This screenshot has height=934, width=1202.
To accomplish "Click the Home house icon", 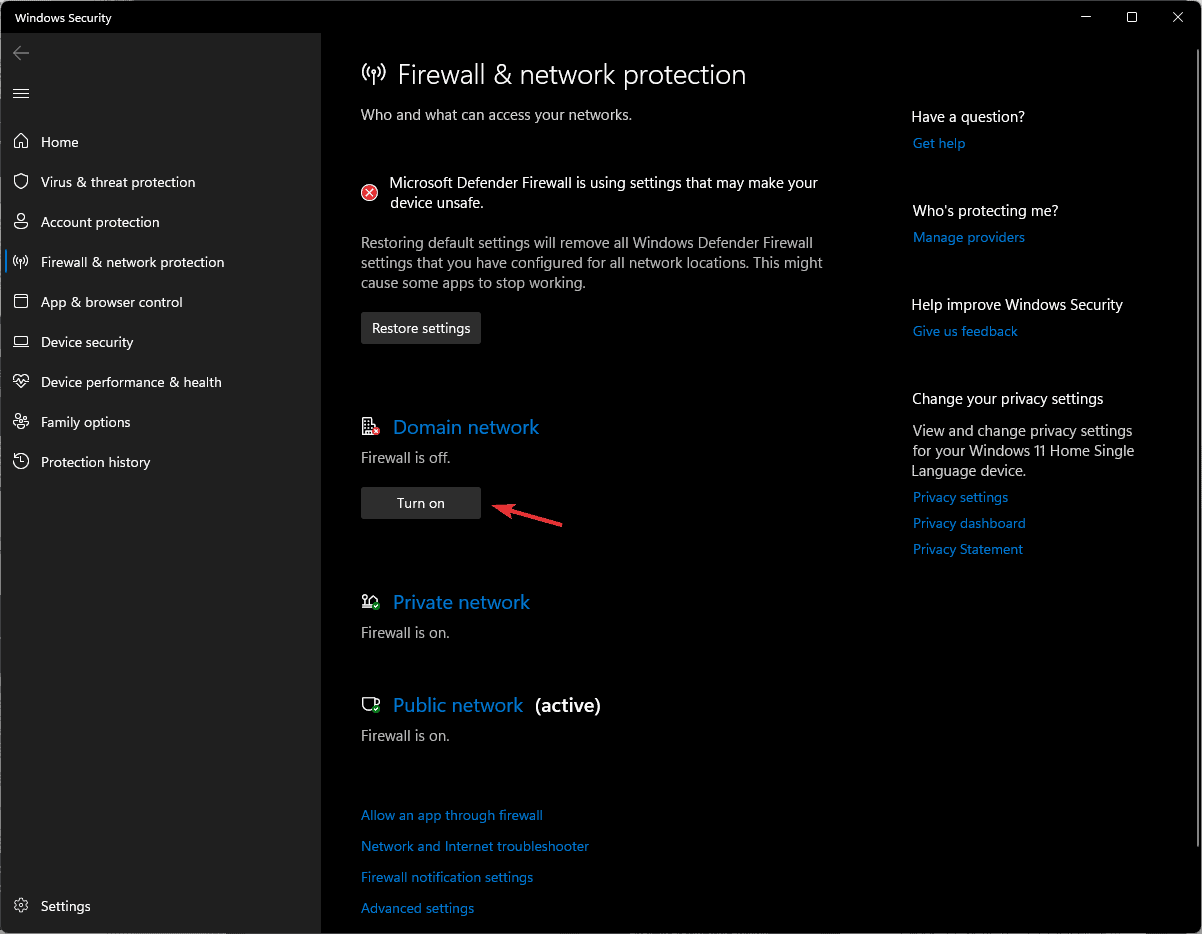I will (x=21, y=142).
